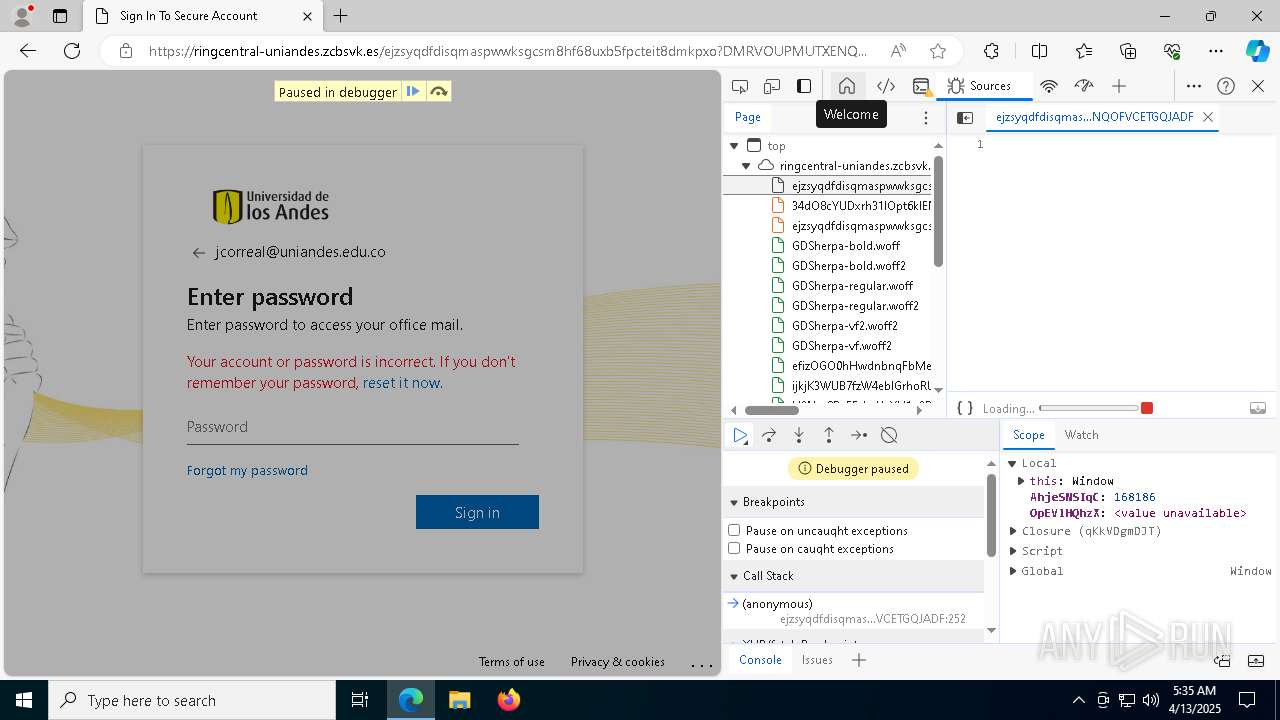Open Task View on the taskbar
Screen dimensions: 1280x720
(x=360, y=700)
